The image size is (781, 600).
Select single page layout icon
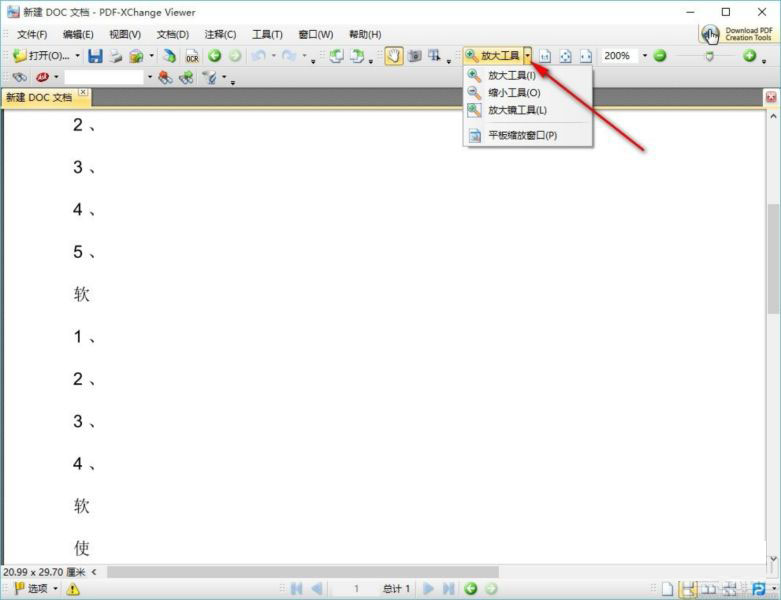[667, 589]
